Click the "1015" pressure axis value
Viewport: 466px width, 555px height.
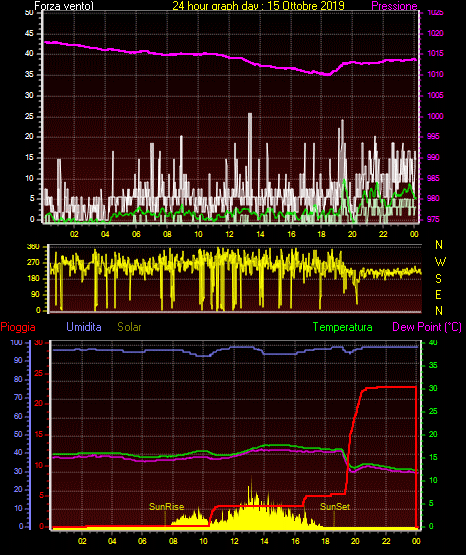[x=435, y=53]
